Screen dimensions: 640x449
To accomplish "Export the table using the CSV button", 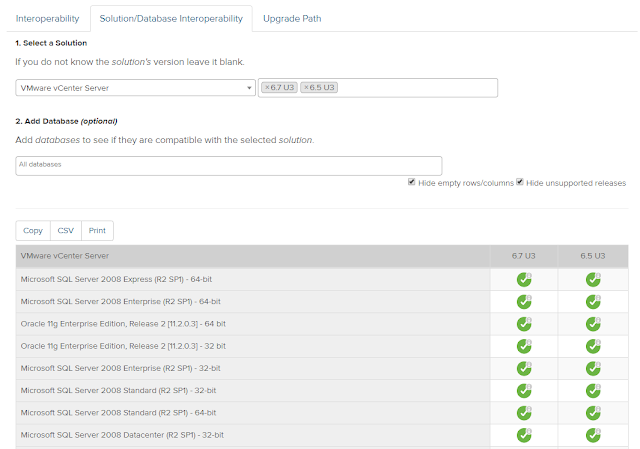I will tap(66, 231).
